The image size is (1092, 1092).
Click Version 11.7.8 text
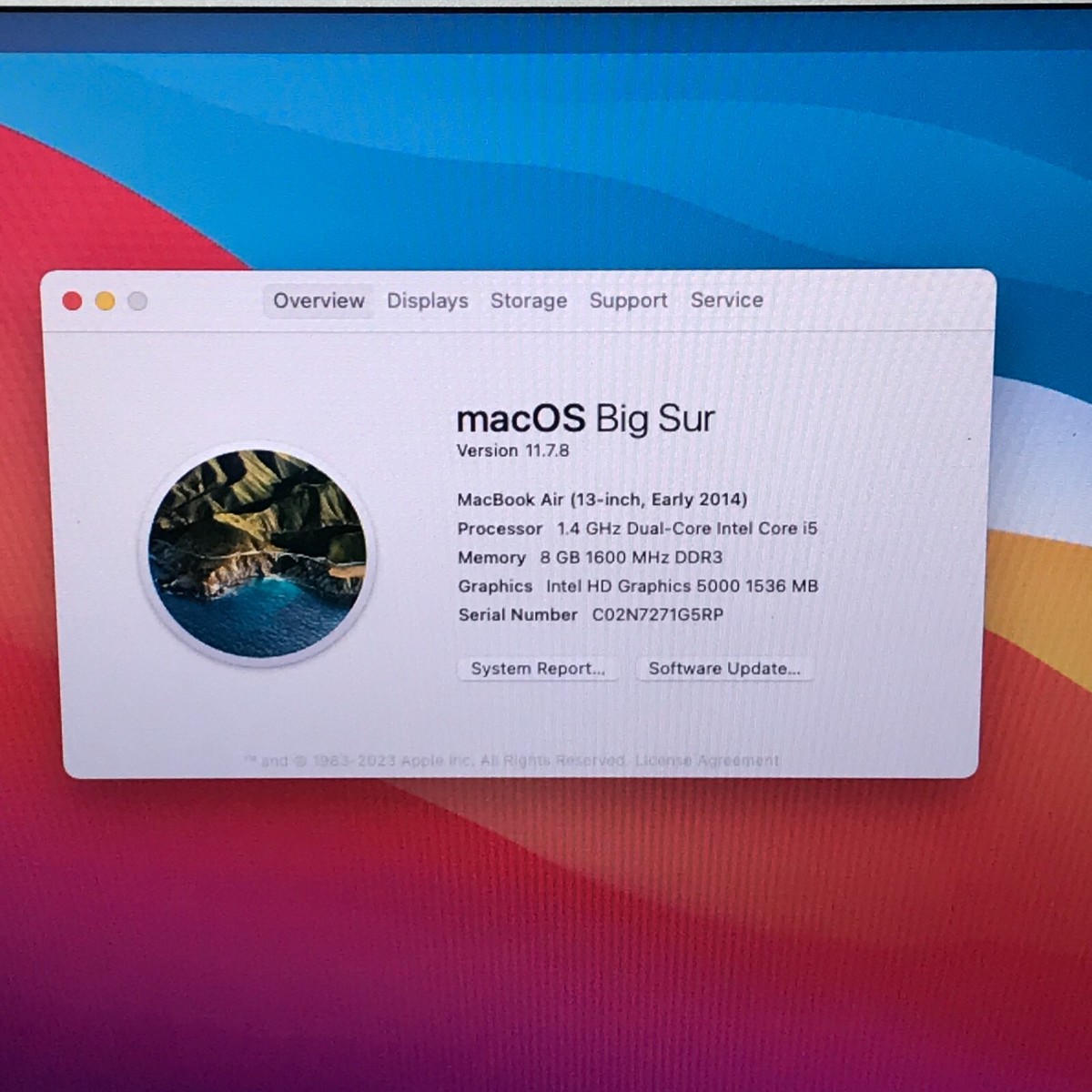coord(512,450)
